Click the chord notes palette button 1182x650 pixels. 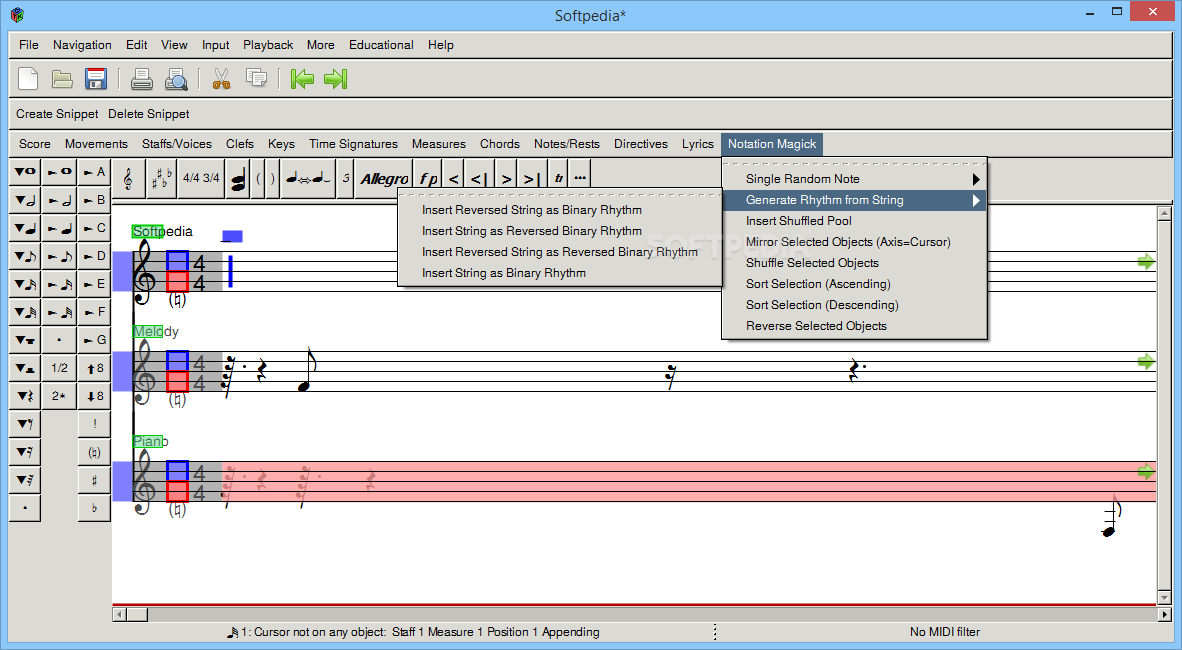tap(238, 179)
